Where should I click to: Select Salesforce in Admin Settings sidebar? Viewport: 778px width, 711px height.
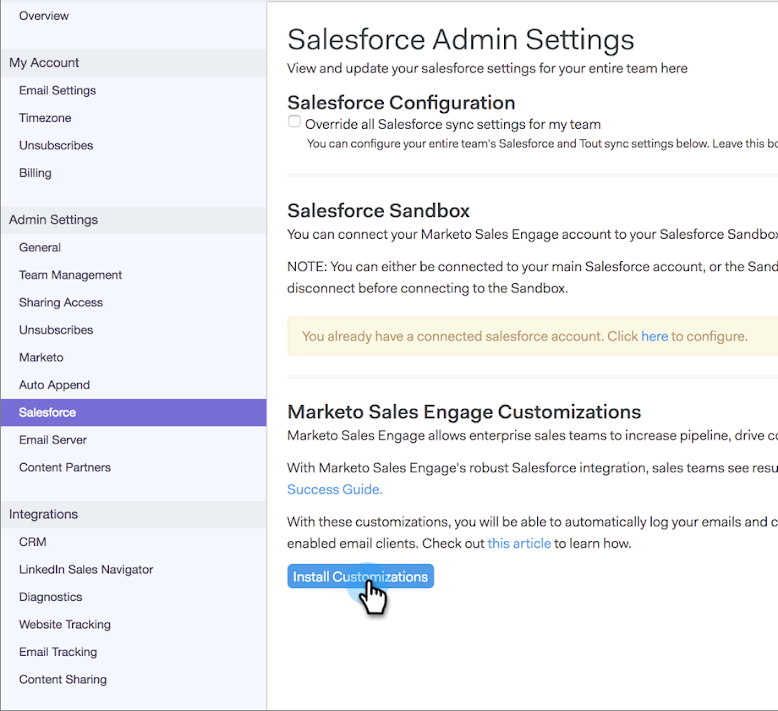point(47,412)
